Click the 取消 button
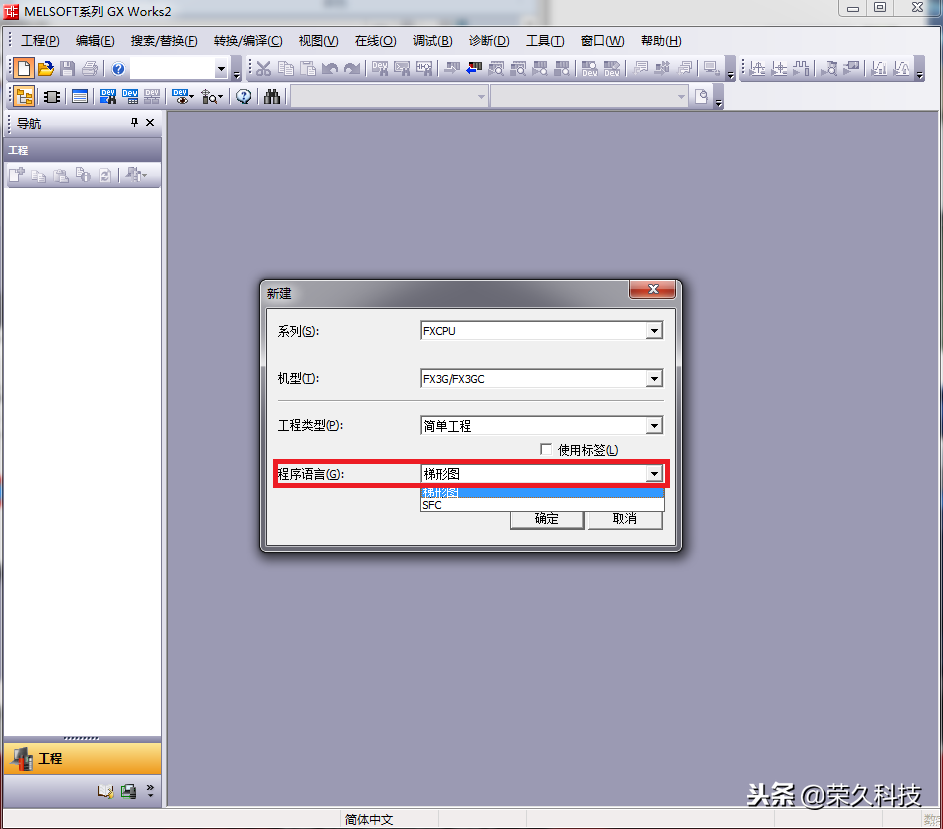Viewport: 943px width, 829px height. click(x=625, y=519)
